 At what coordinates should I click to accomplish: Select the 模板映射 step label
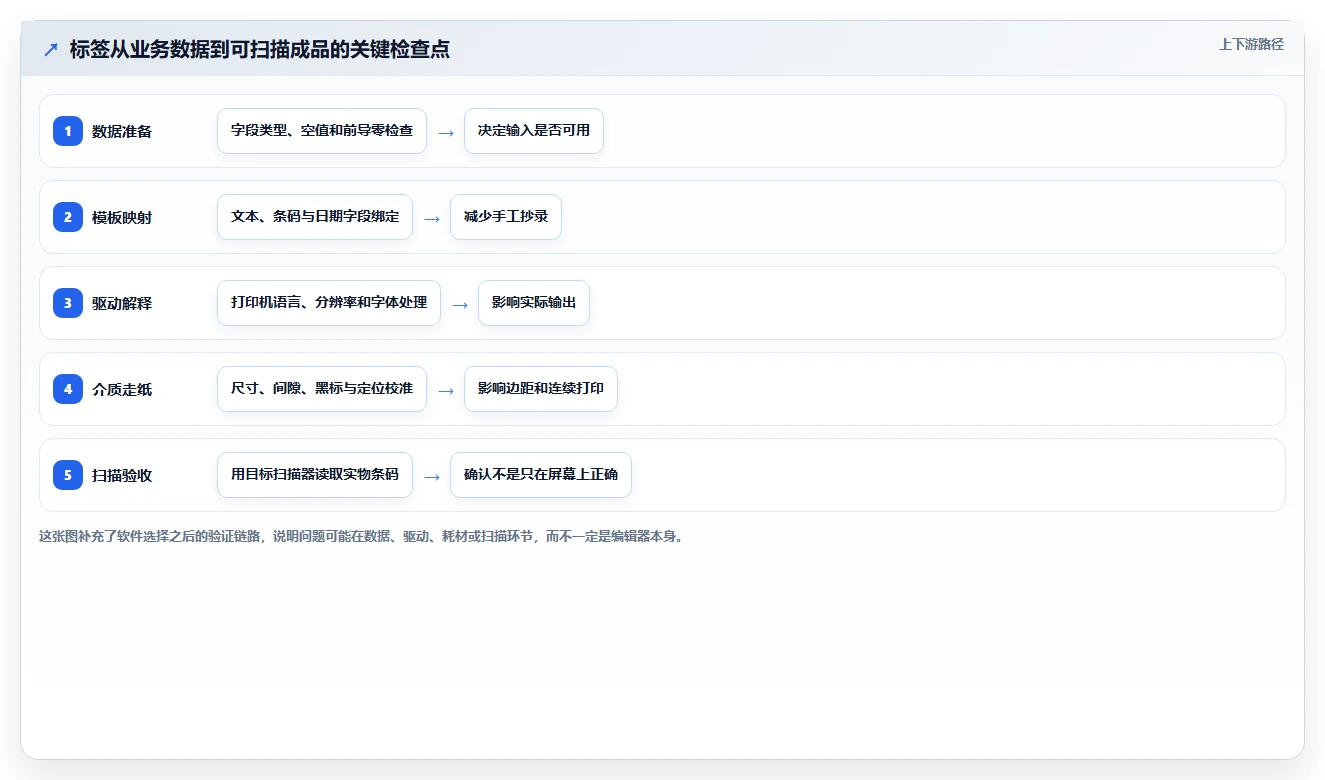[122, 217]
